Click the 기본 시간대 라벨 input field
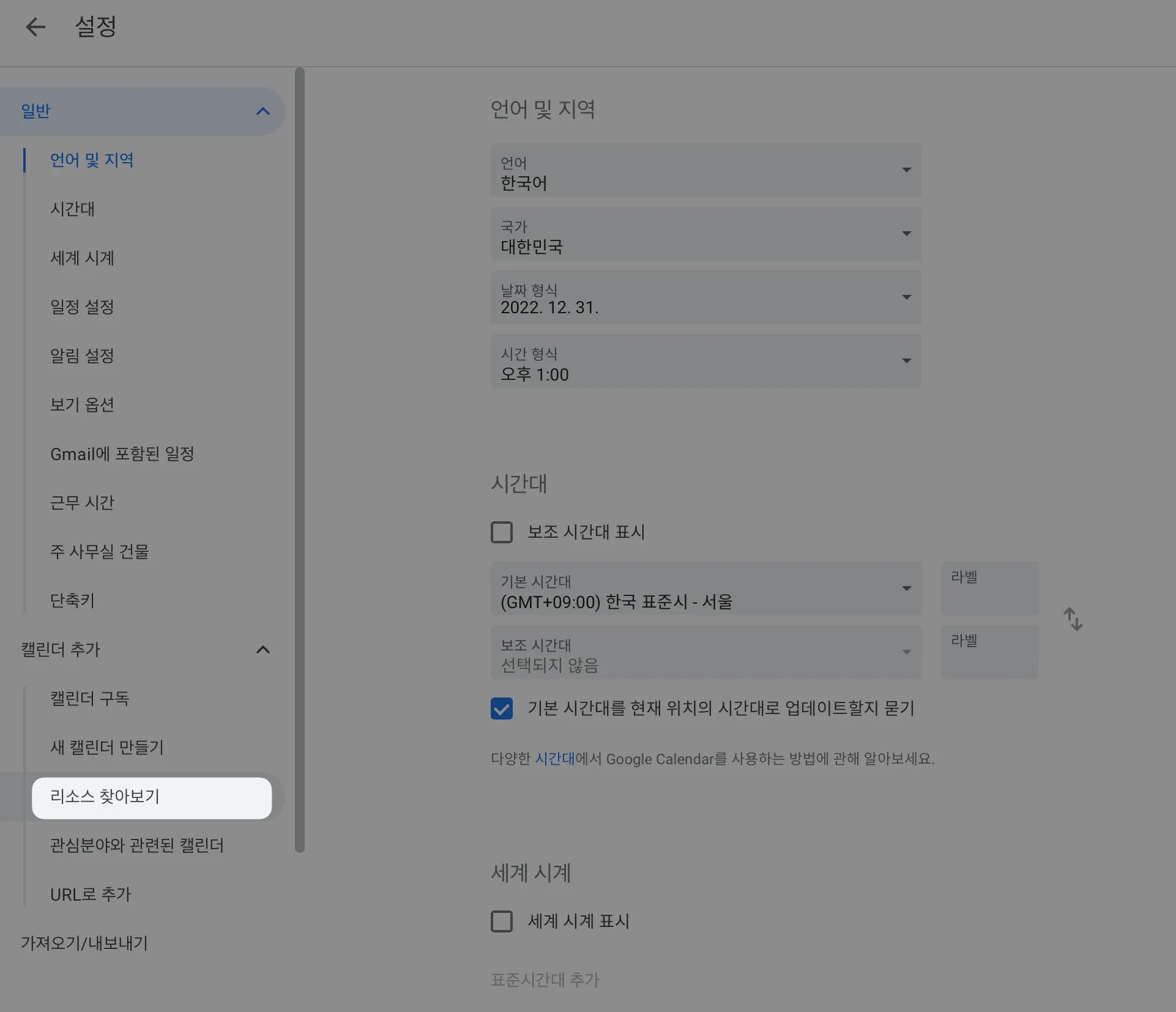 pos(989,590)
